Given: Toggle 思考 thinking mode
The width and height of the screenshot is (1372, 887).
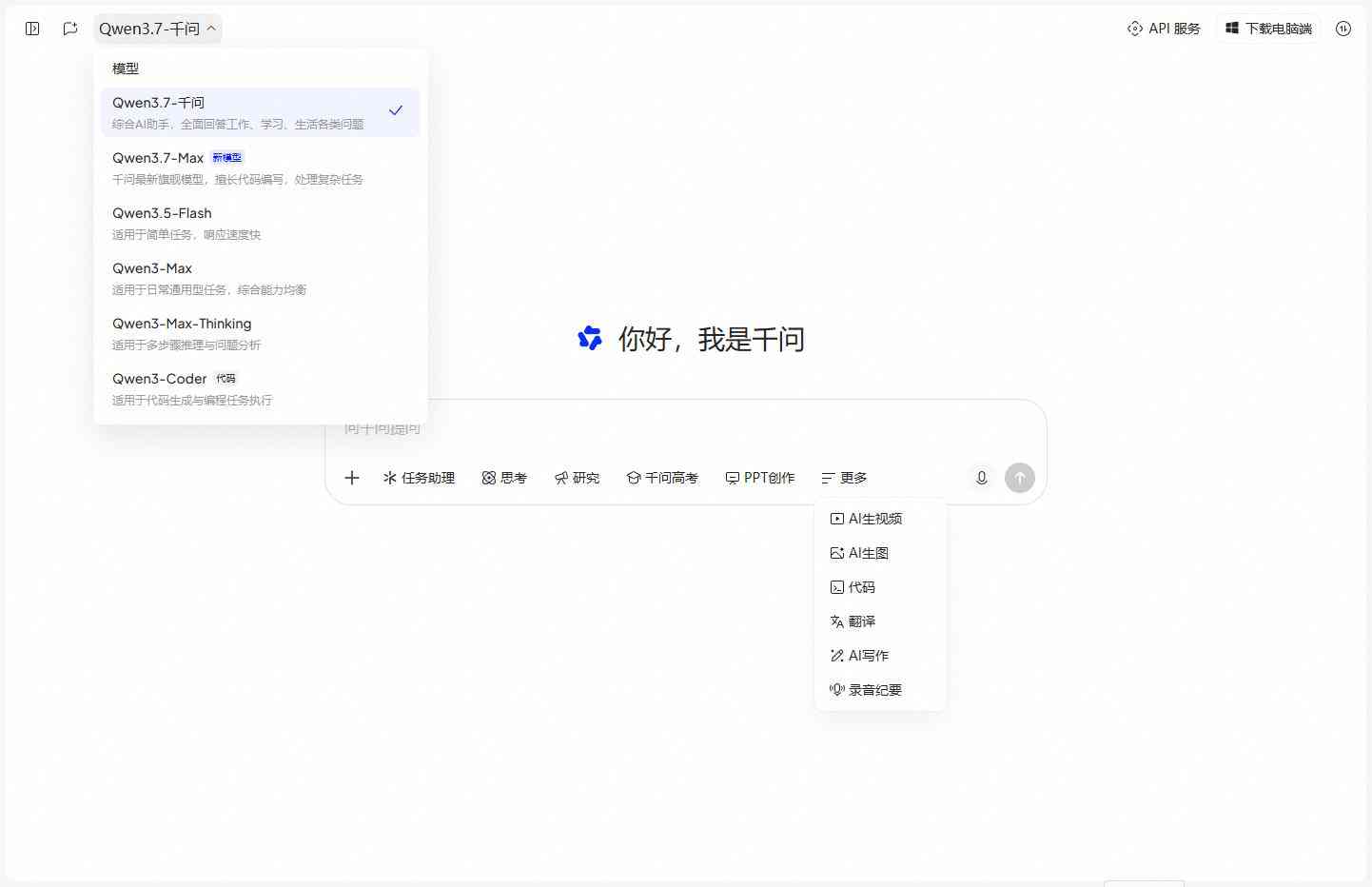Looking at the screenshot, I should coord(504,478).
